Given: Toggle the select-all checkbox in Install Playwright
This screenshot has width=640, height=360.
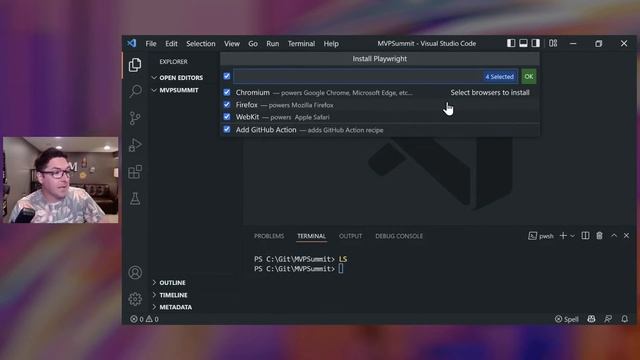Looking at the screenshot, I should click(x=227, y=76).
